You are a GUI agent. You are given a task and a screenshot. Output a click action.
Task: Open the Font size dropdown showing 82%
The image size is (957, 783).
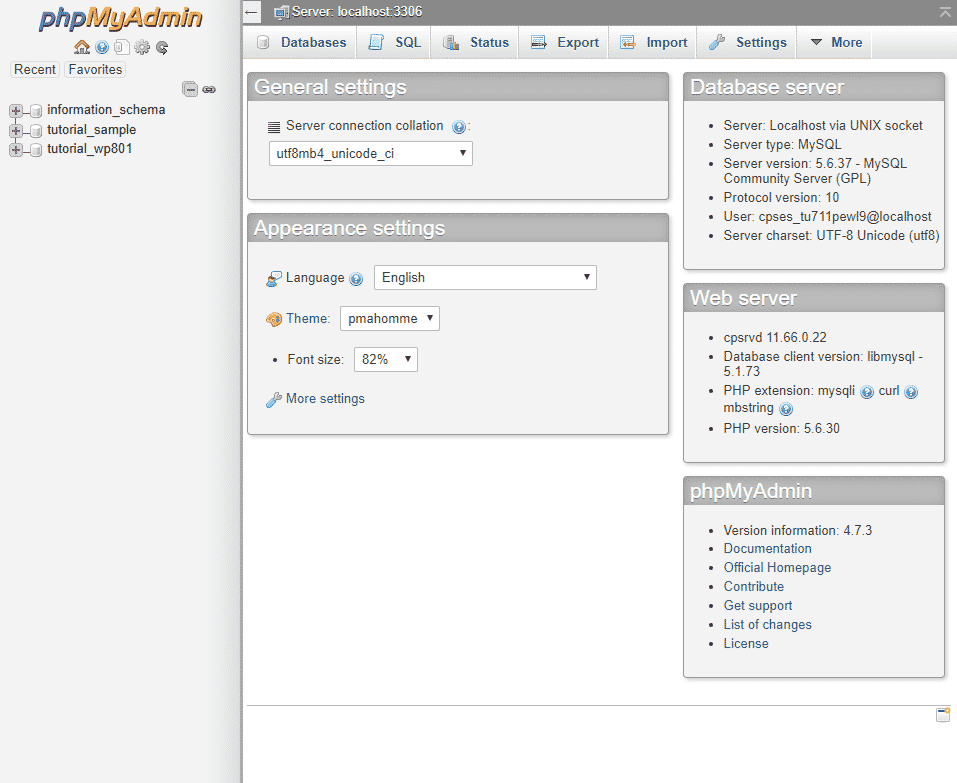pyautogui.click(x=386, y=359)
